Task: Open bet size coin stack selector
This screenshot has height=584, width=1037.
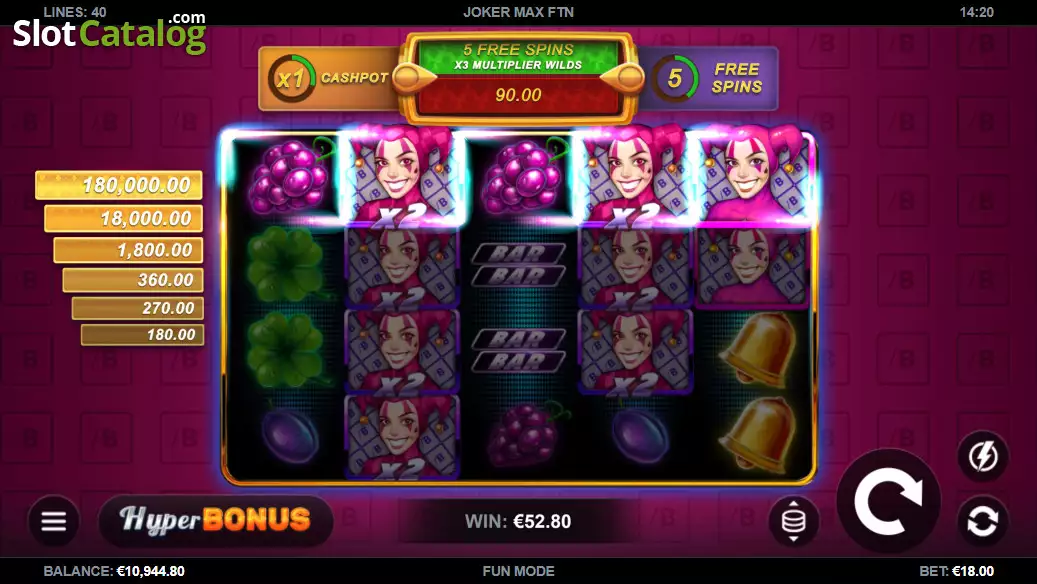Action: click(794, 521)
